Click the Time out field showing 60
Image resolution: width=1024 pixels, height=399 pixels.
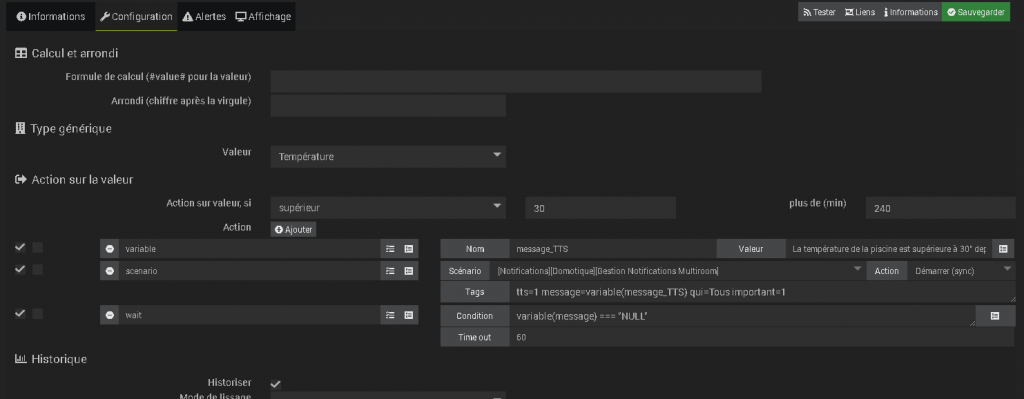[x=762, y=338]
